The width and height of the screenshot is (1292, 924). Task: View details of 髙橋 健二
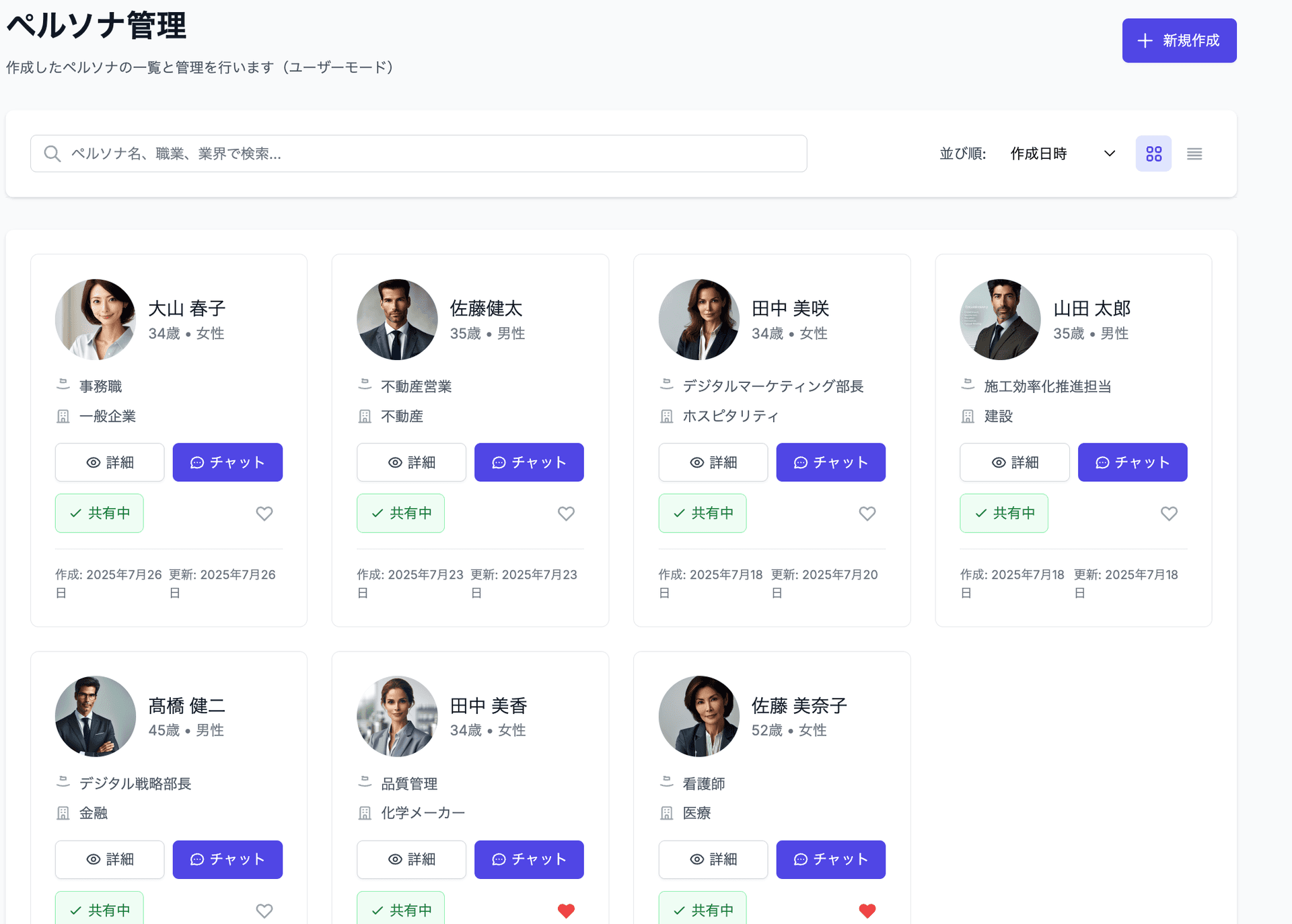110,859
